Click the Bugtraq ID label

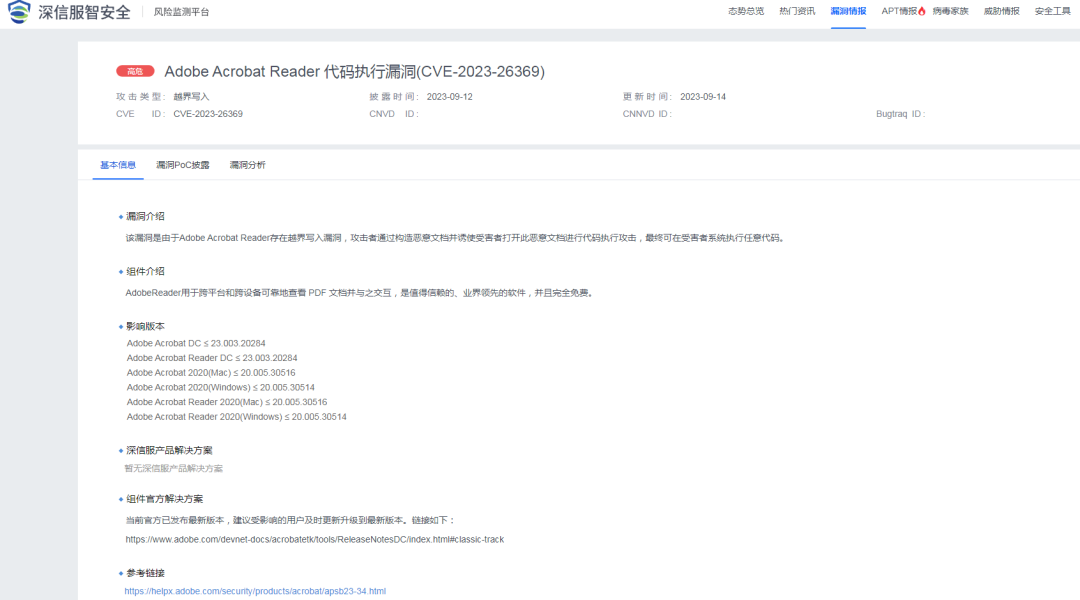point(901,114)
